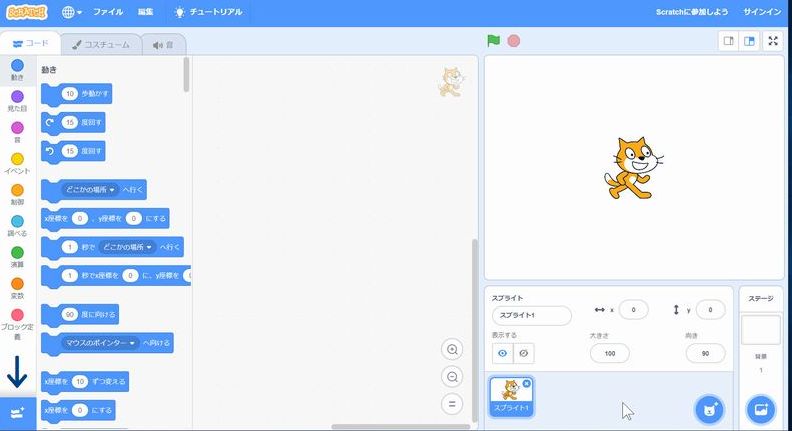Enter full screen stage mode
The height and width of the screenshot is (431, 792).
tap(773, 41)
